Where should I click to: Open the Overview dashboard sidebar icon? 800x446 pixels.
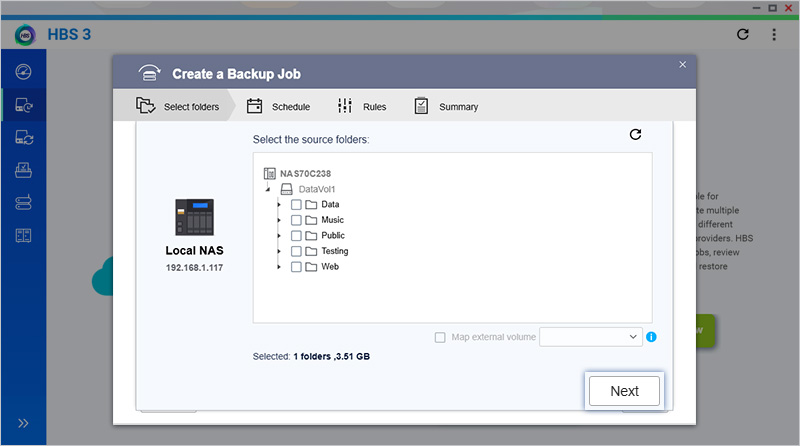click(23, 72)
